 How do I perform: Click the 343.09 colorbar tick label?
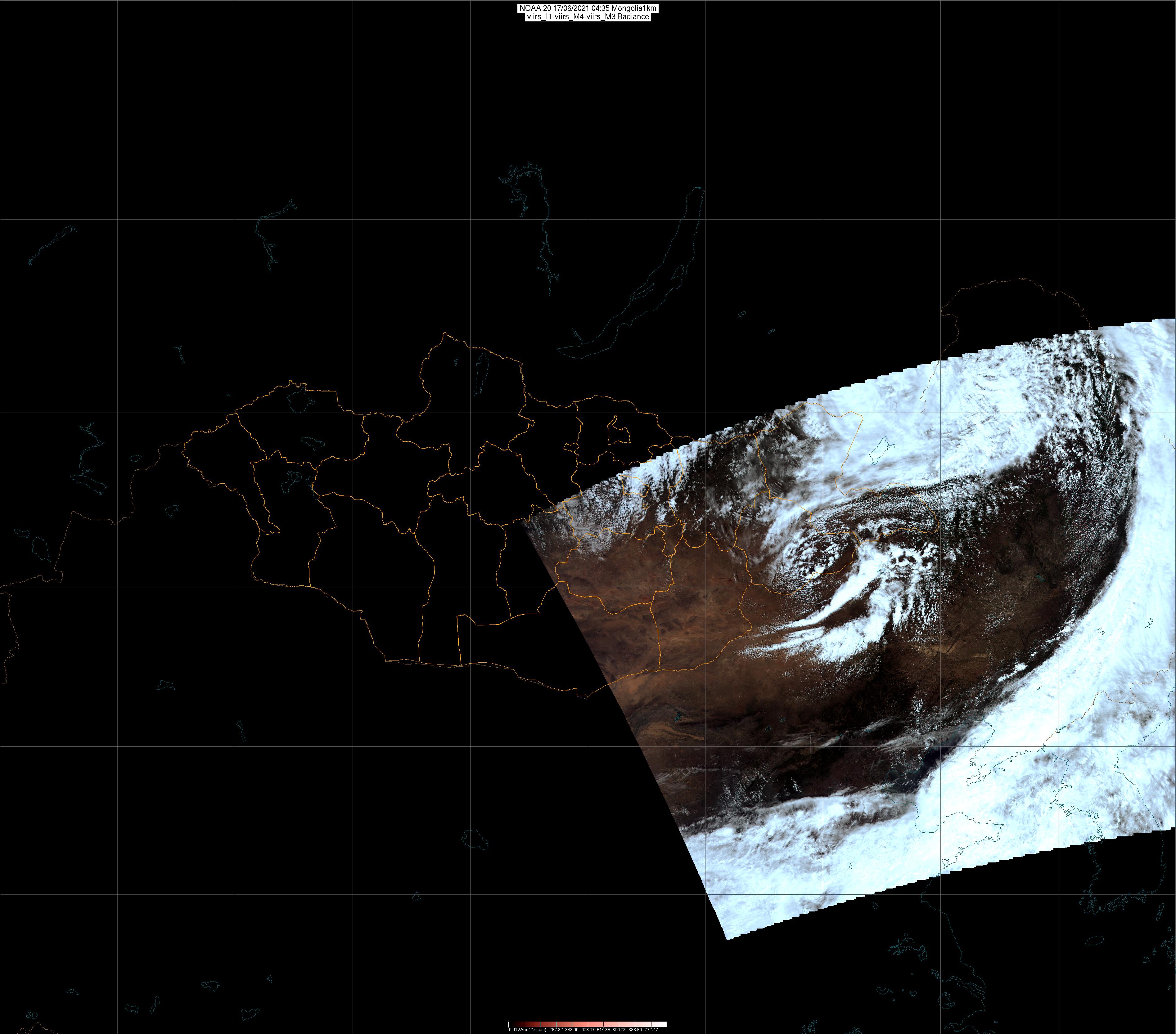[572, 1030]
